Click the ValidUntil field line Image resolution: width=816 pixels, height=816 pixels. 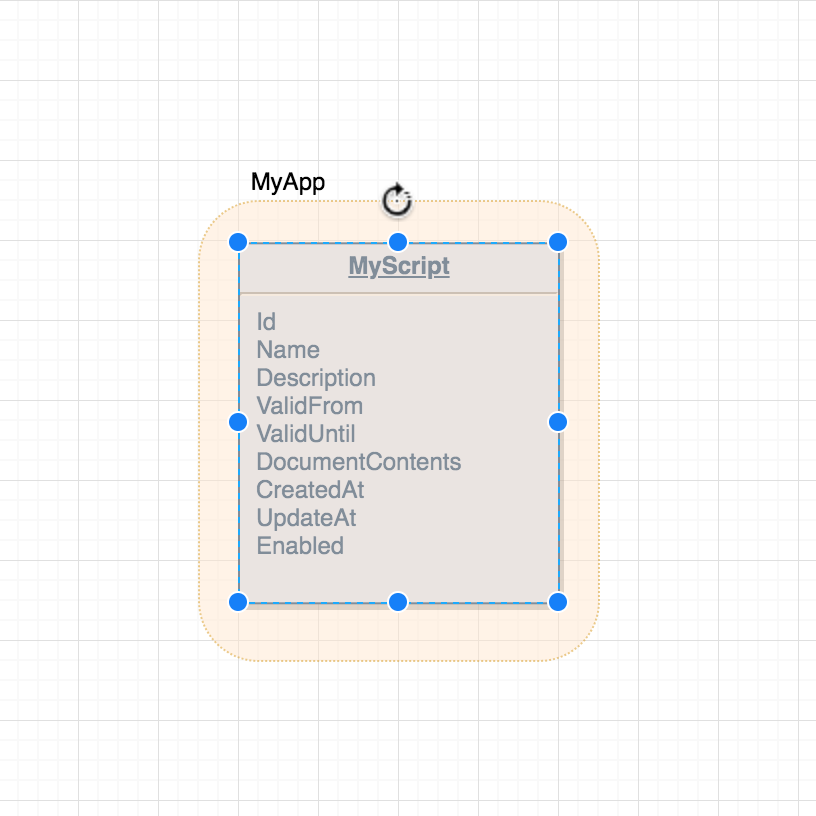click(306, 434)
